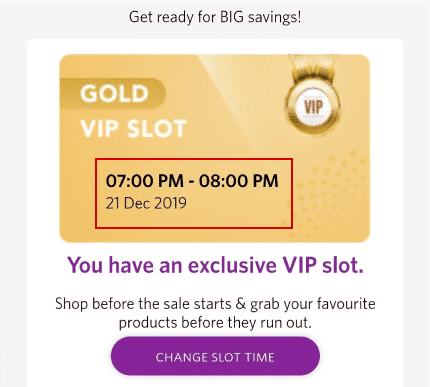Tap the gold VIP medal icon
This screenshot has width=430, height=387.
pos(312,104)
